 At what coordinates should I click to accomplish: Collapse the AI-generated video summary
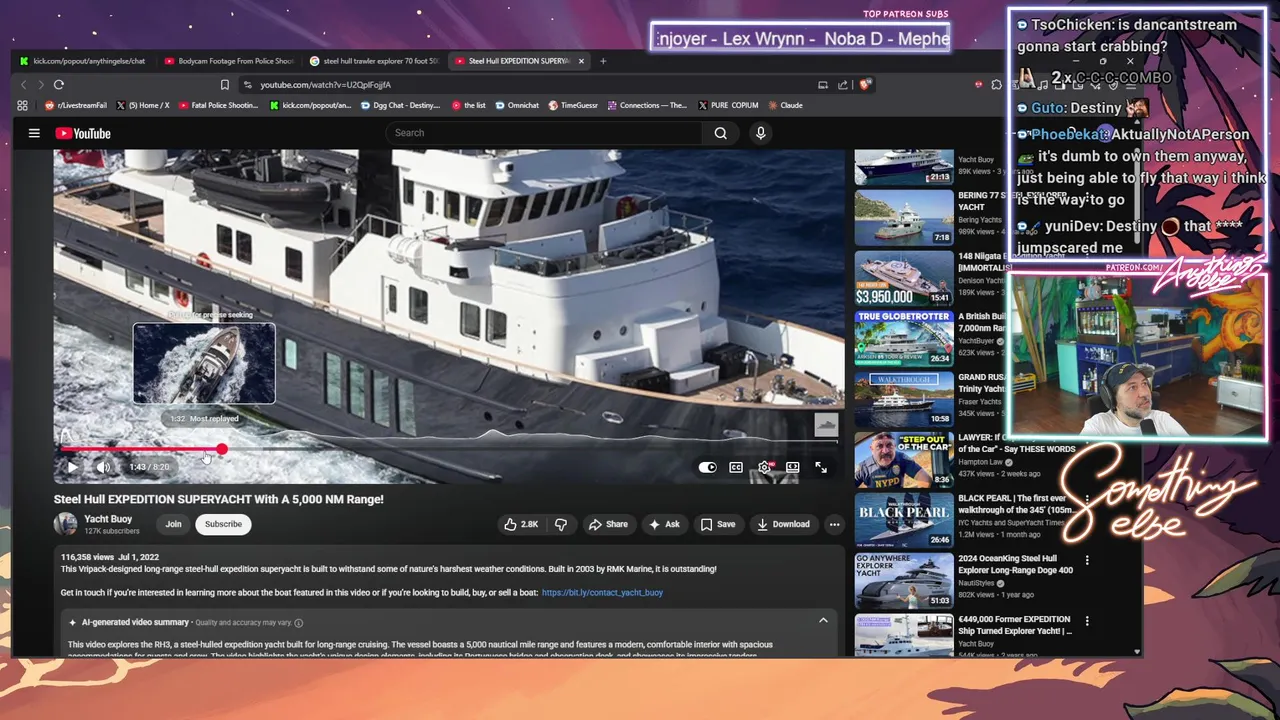point(823,621)
